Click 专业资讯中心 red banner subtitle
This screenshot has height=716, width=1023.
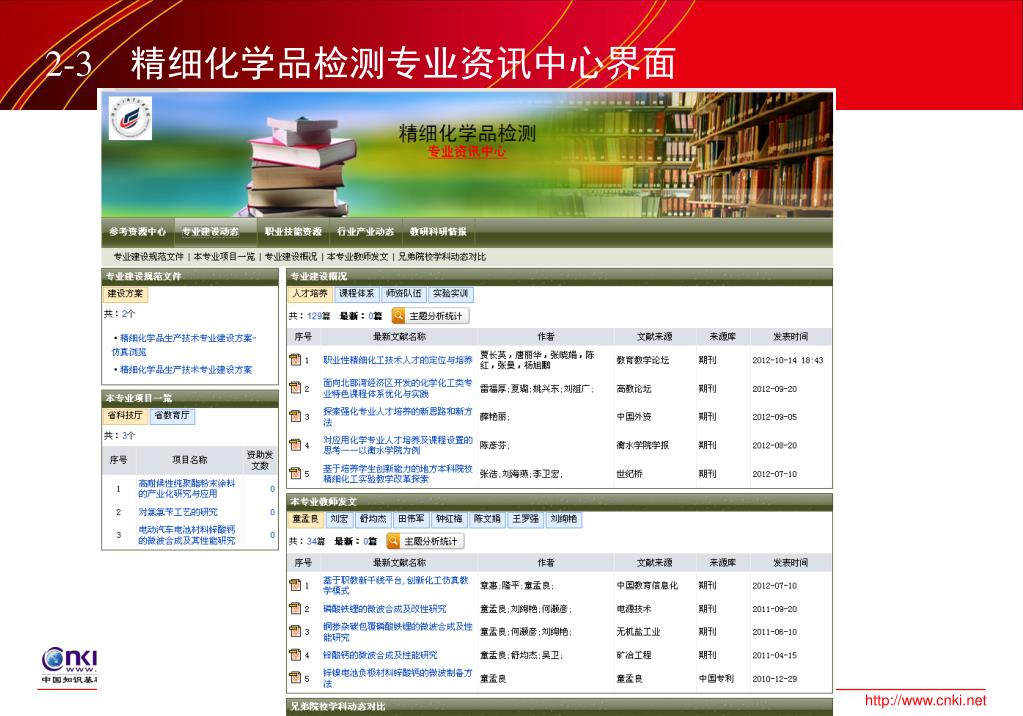(x=466, y=151)
